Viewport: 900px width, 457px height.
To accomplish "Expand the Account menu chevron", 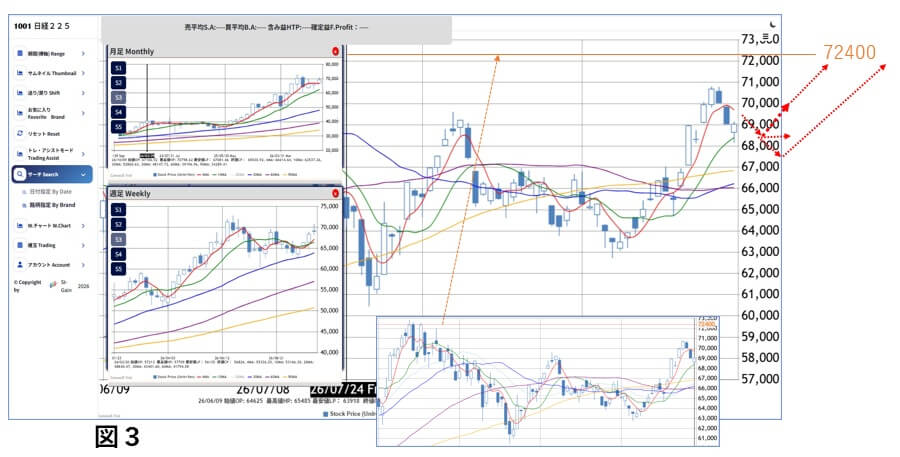I will pyautogui.click(x=83, y=265).
